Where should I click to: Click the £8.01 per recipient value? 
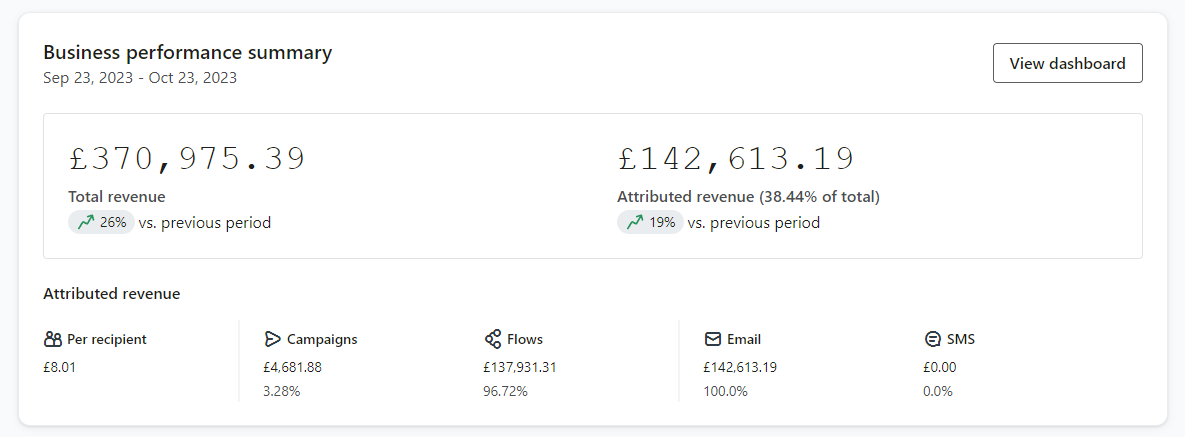tap(60, 368)
